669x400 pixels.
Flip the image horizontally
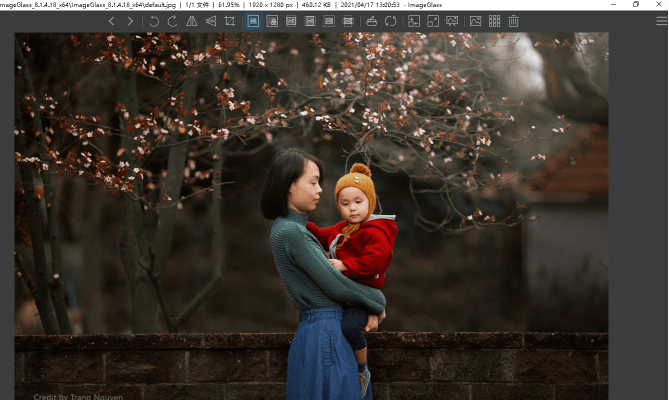pos(191,21)
